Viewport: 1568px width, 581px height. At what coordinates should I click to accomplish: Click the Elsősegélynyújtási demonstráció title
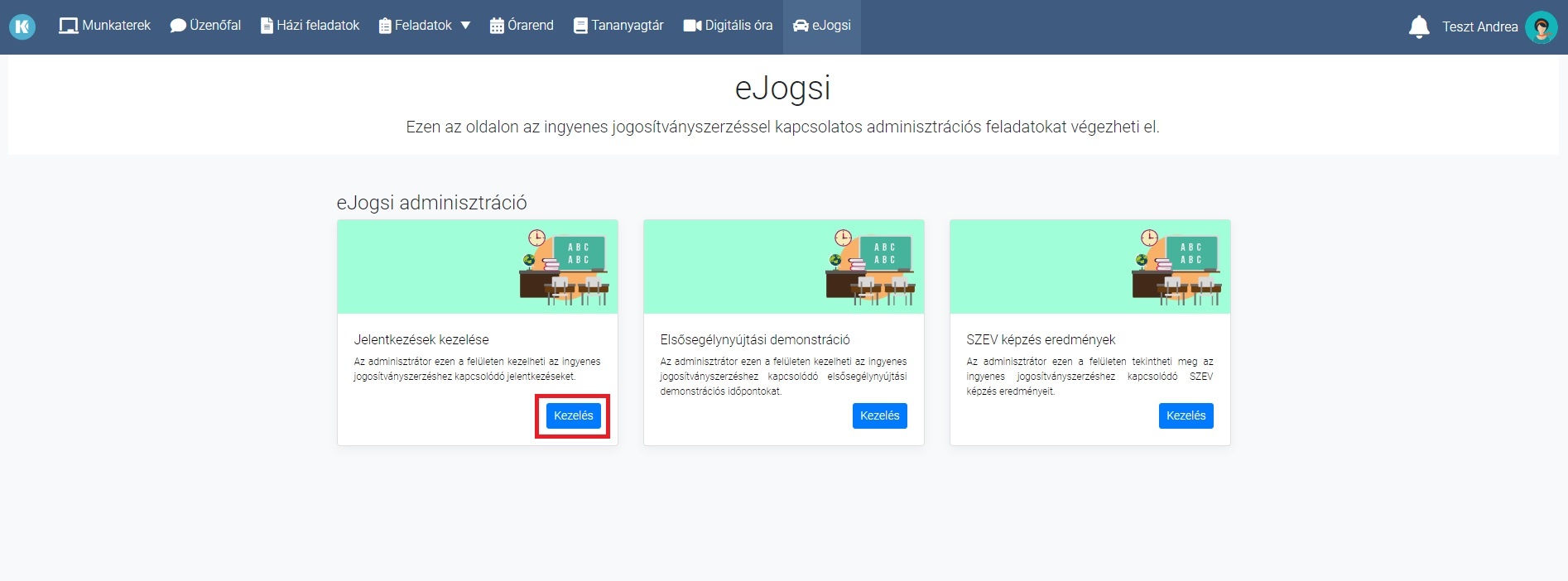click(x=755, y=339)
